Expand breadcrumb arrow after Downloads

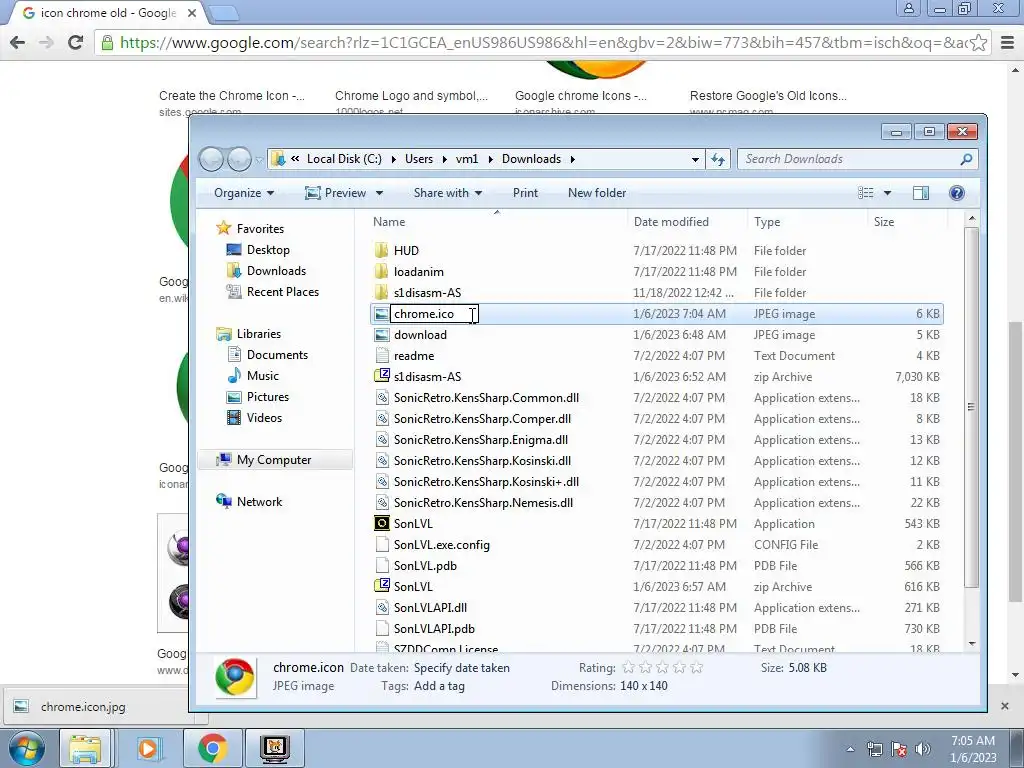pyautogui.click(x=573, y=159)
